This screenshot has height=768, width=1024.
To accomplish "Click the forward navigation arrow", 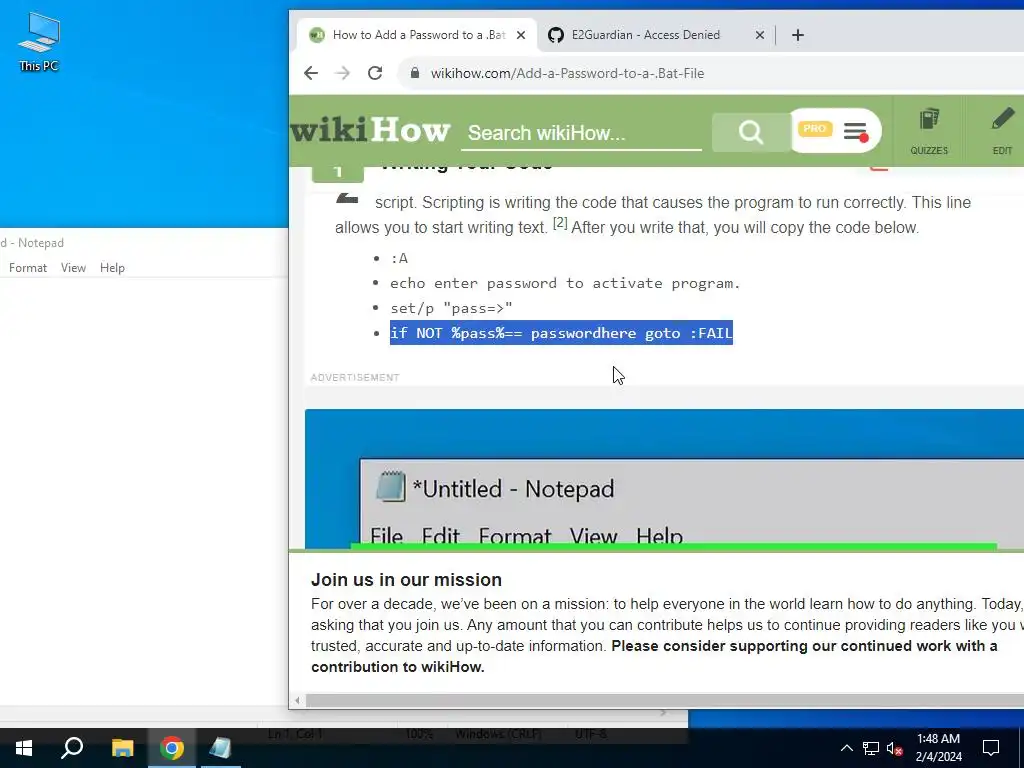I will 342,73.
